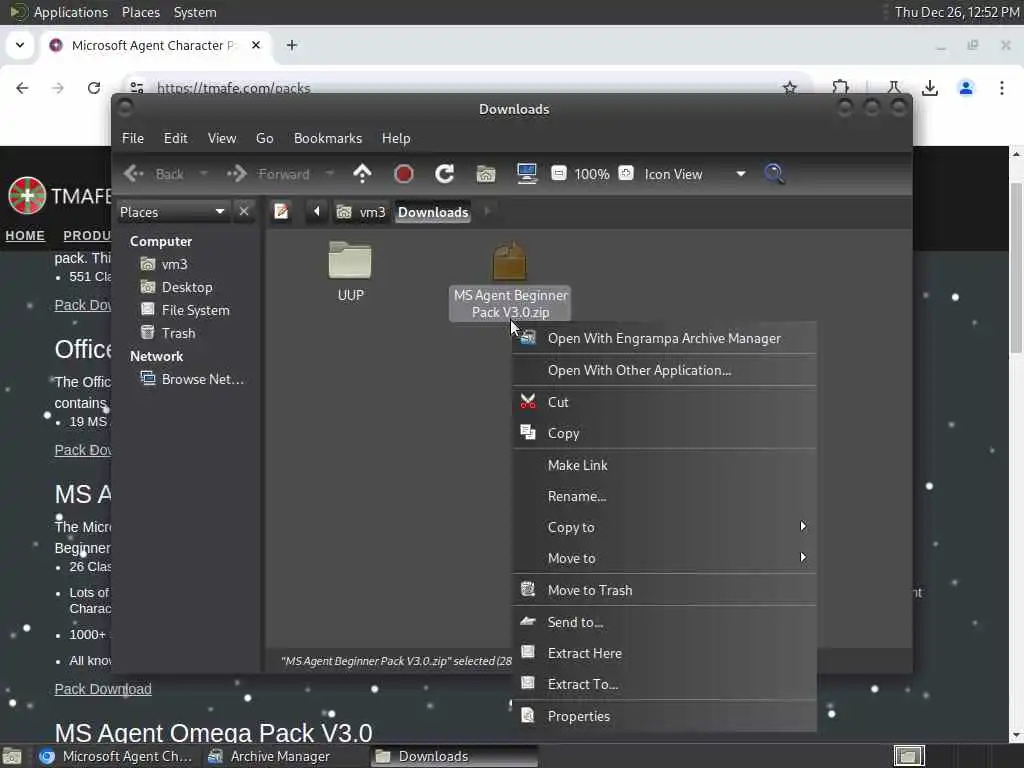
Task: Open Home folder toolbar icon
Action: point(486,174)
